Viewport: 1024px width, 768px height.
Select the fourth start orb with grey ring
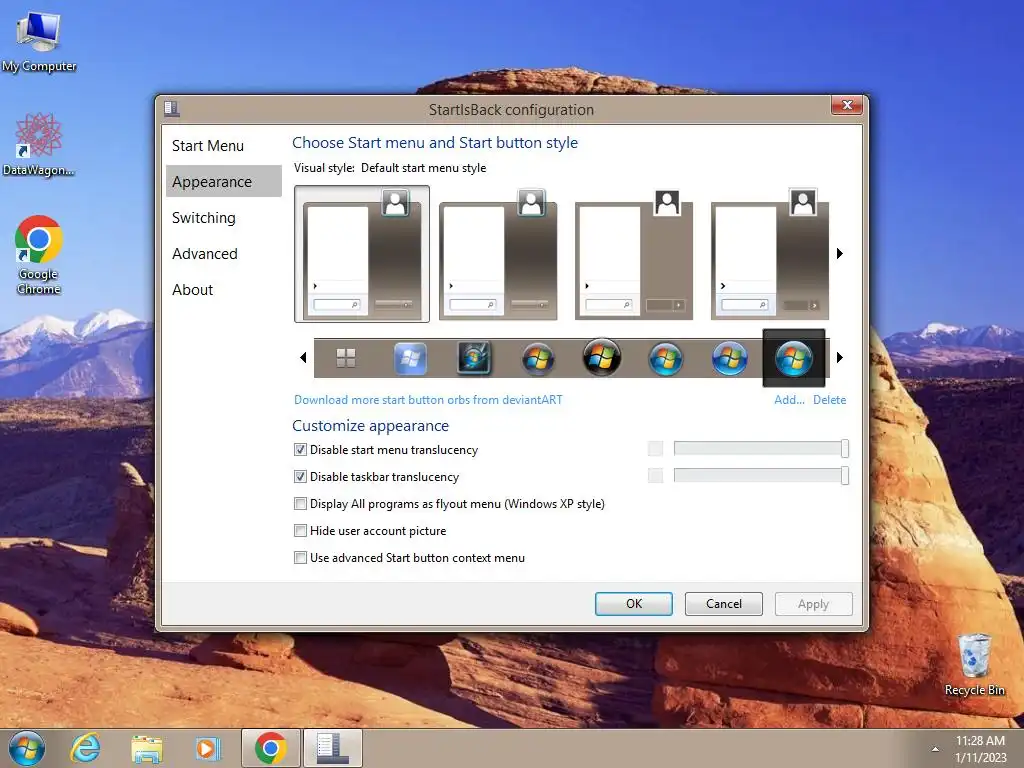pyautogui.click(x=537, y=359)
